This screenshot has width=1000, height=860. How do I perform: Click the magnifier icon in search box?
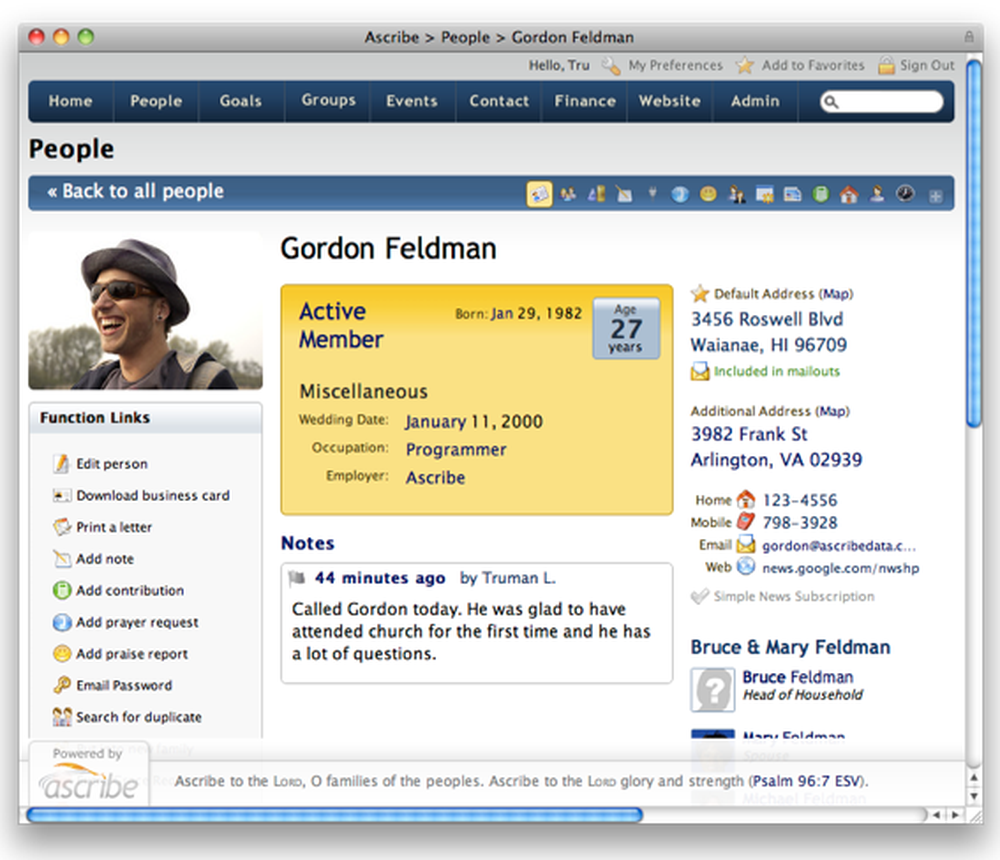tap(830, 102)
